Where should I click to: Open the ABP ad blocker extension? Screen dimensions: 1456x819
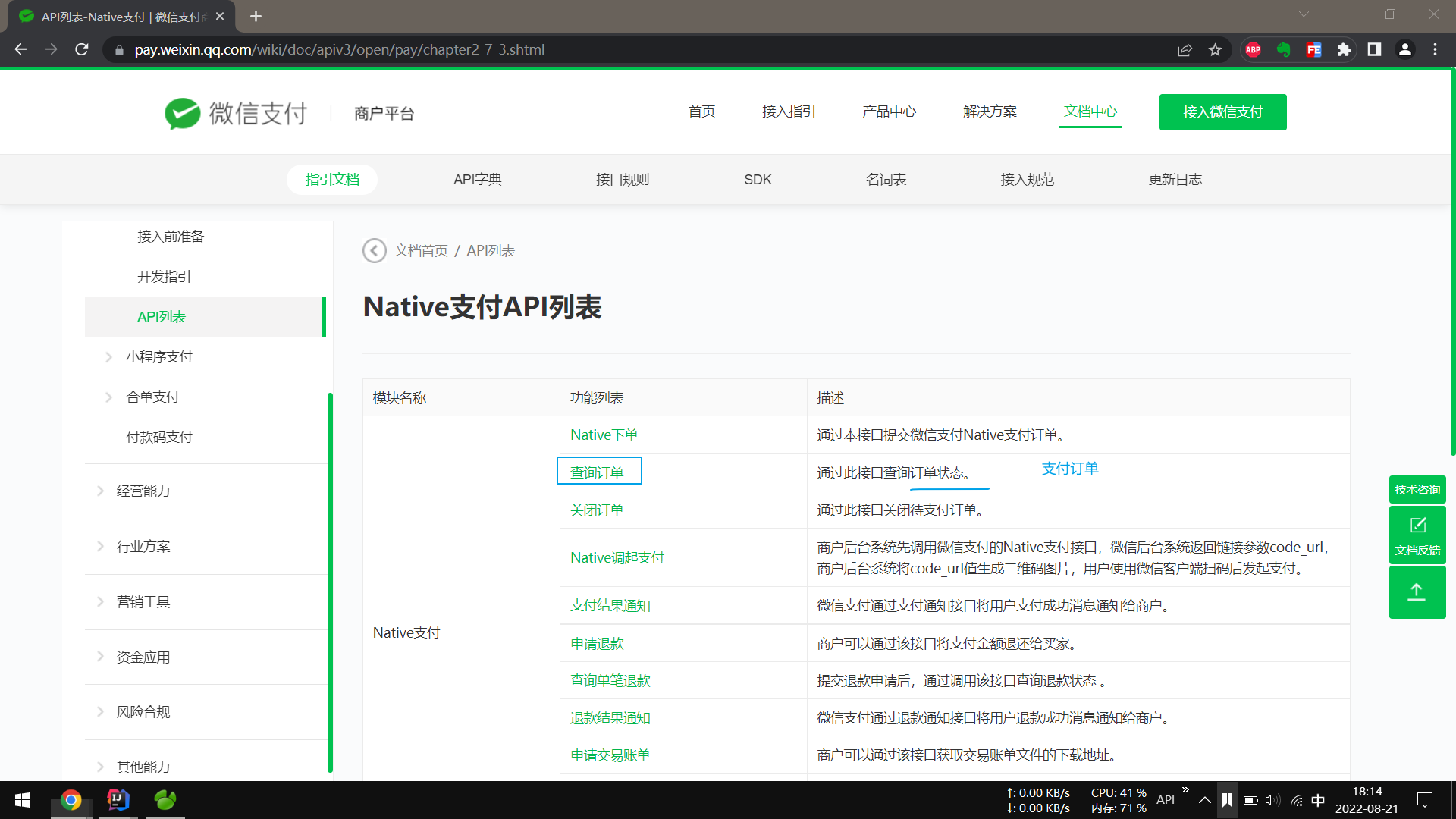[1253, 49]
